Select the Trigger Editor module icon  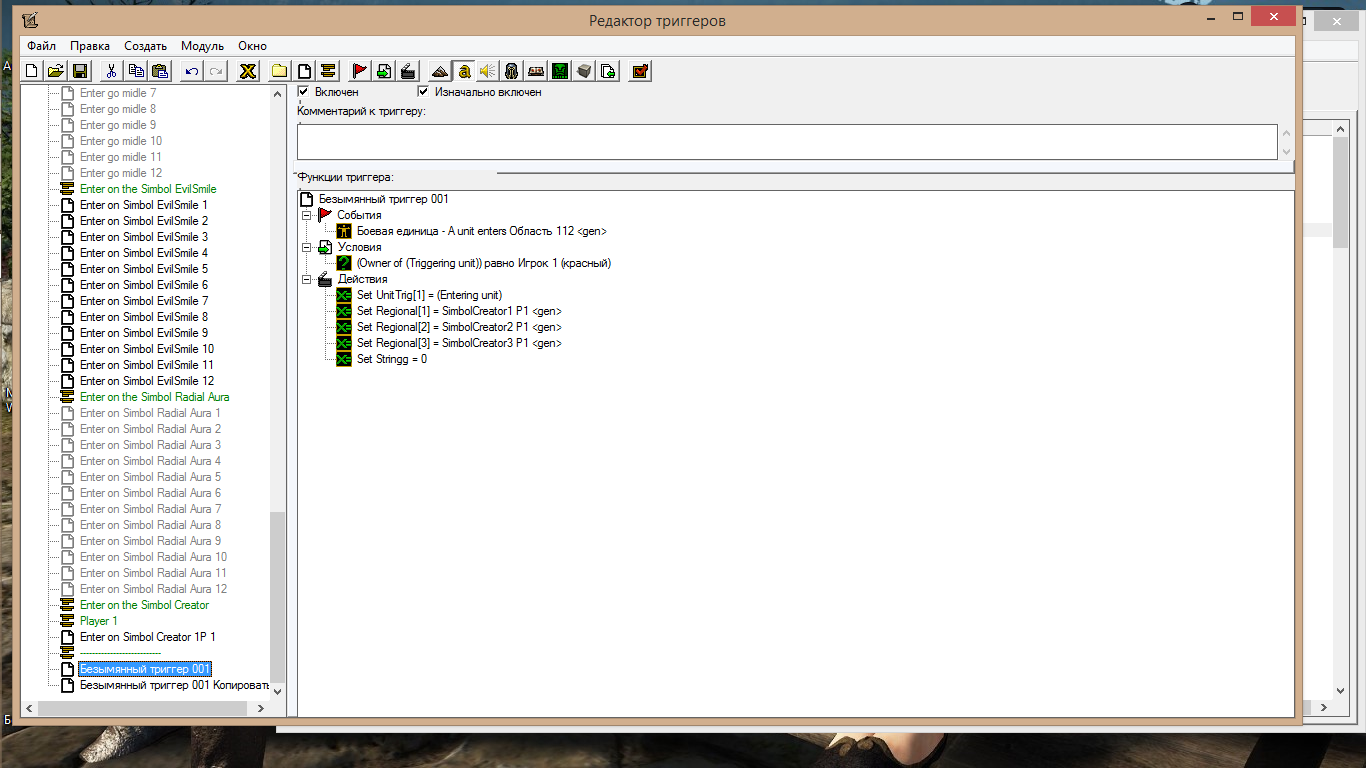pos(464,70)
